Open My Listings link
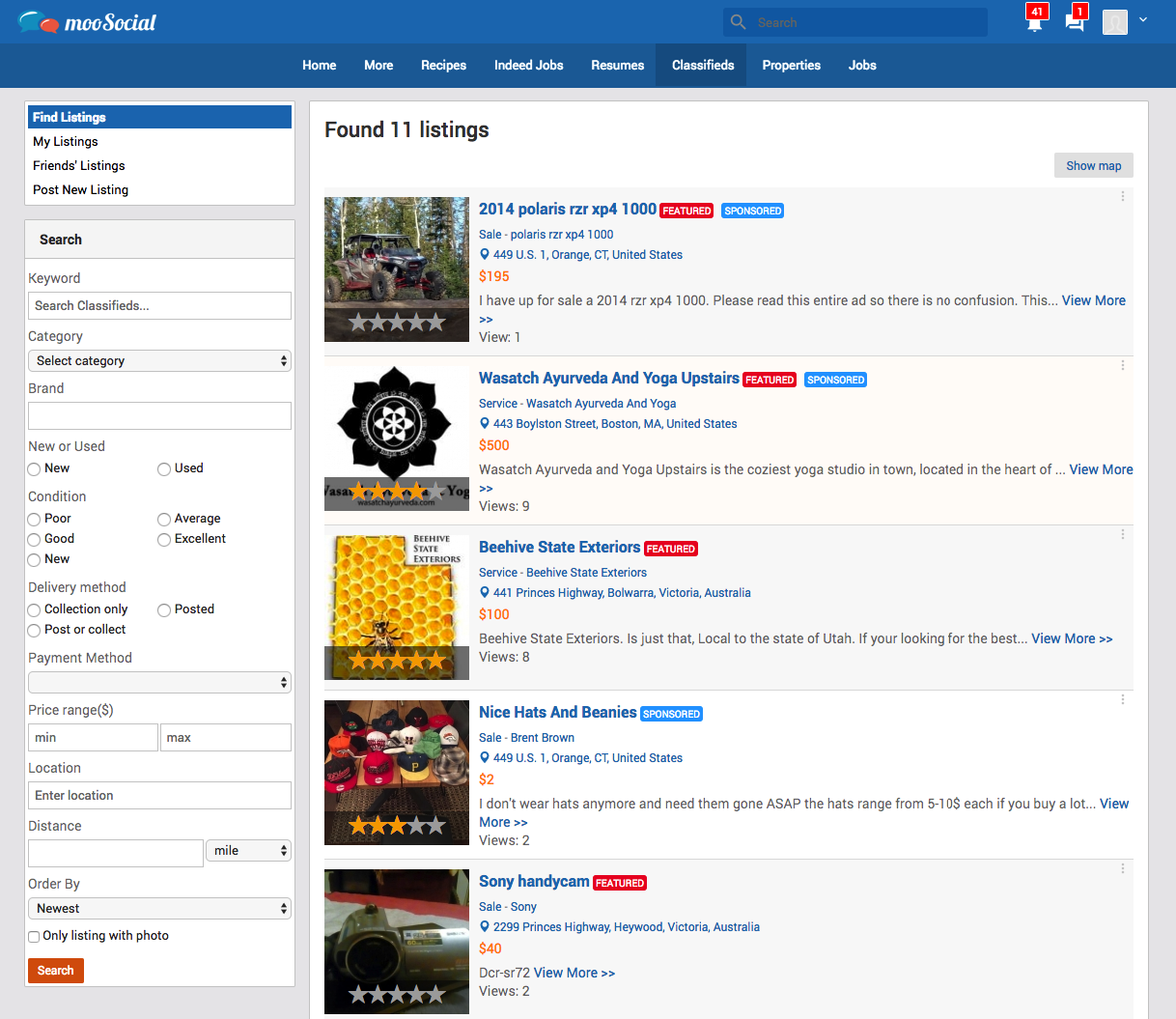 [x=66, y=142]
